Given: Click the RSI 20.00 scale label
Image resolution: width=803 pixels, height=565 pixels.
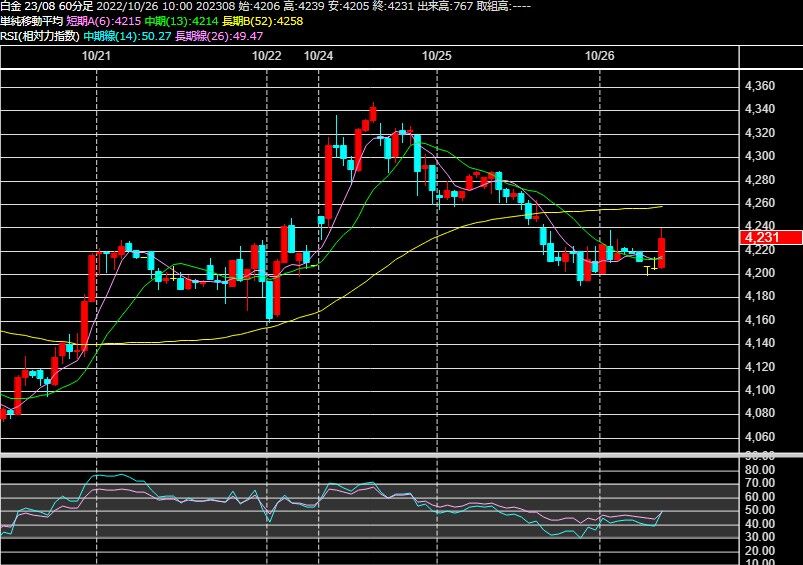Looking at the screenshot, I should (x=760, y=551).
